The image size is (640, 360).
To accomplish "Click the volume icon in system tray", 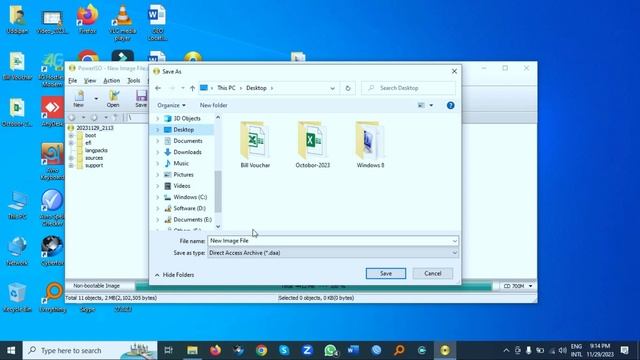I will point(563,350).
